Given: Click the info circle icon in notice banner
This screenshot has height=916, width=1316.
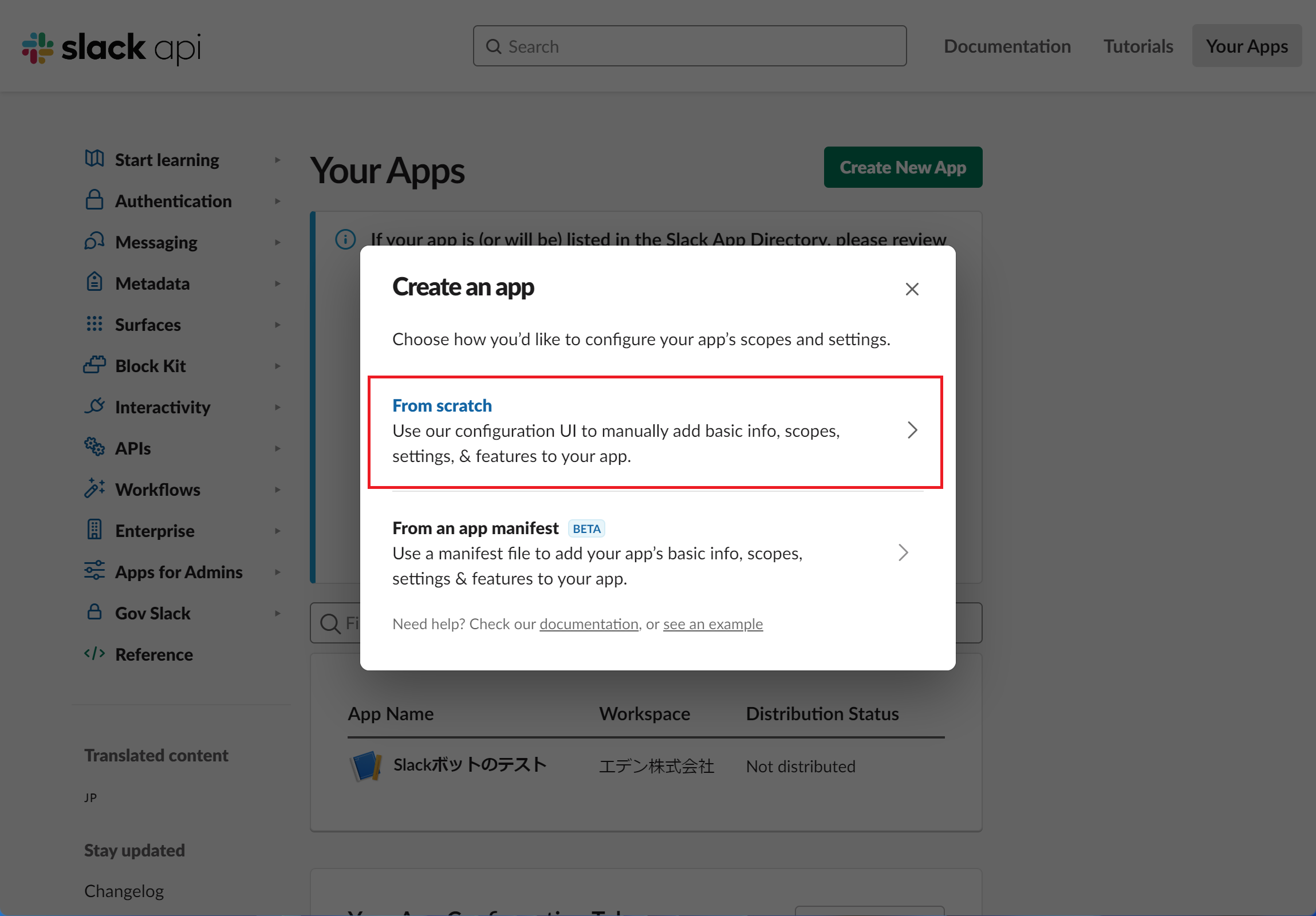Looking at the screenshot, I should [x=346, y=239].
